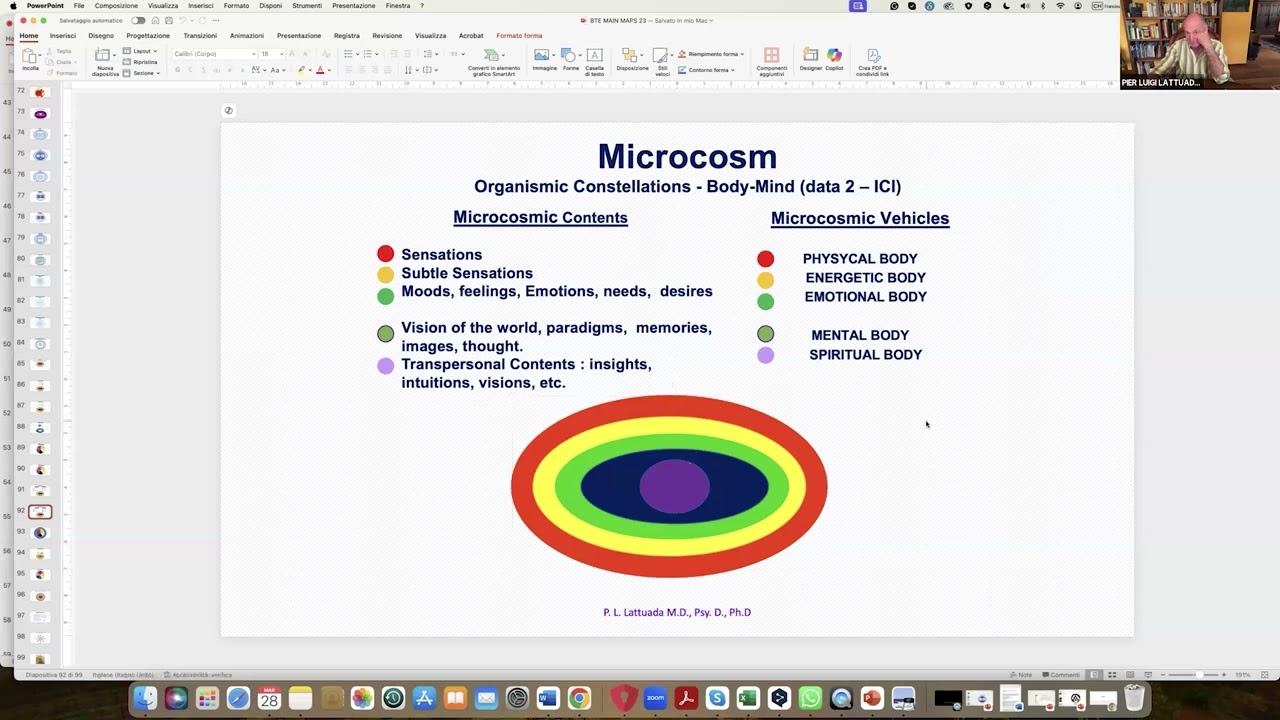1280x720 pixels.
Task: Open the Designer pane
Action: 810,60
